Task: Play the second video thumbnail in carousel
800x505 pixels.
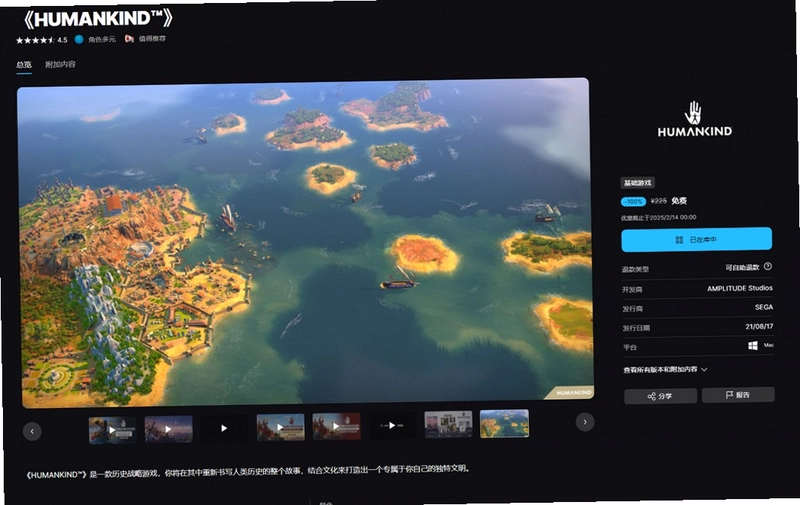Action: coord(168,429)
